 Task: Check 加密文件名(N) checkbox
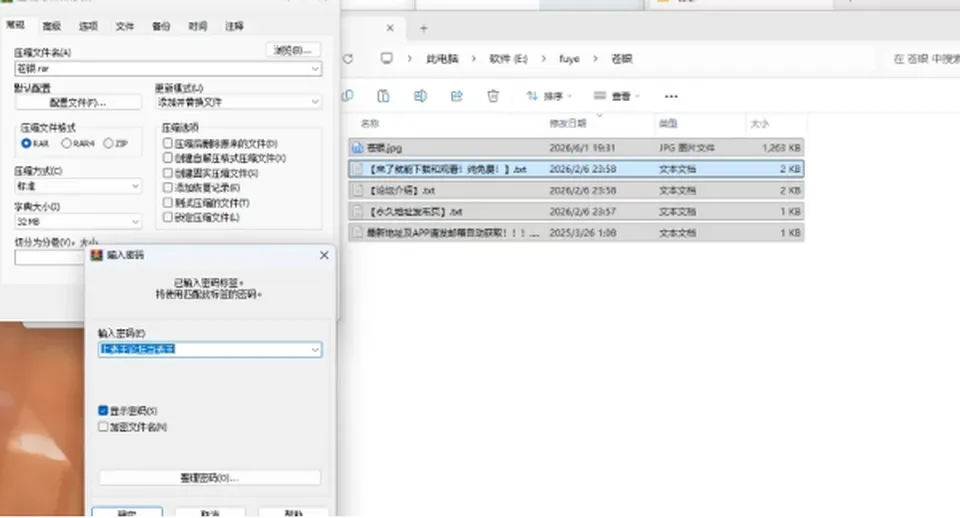[x=103, y=426]
